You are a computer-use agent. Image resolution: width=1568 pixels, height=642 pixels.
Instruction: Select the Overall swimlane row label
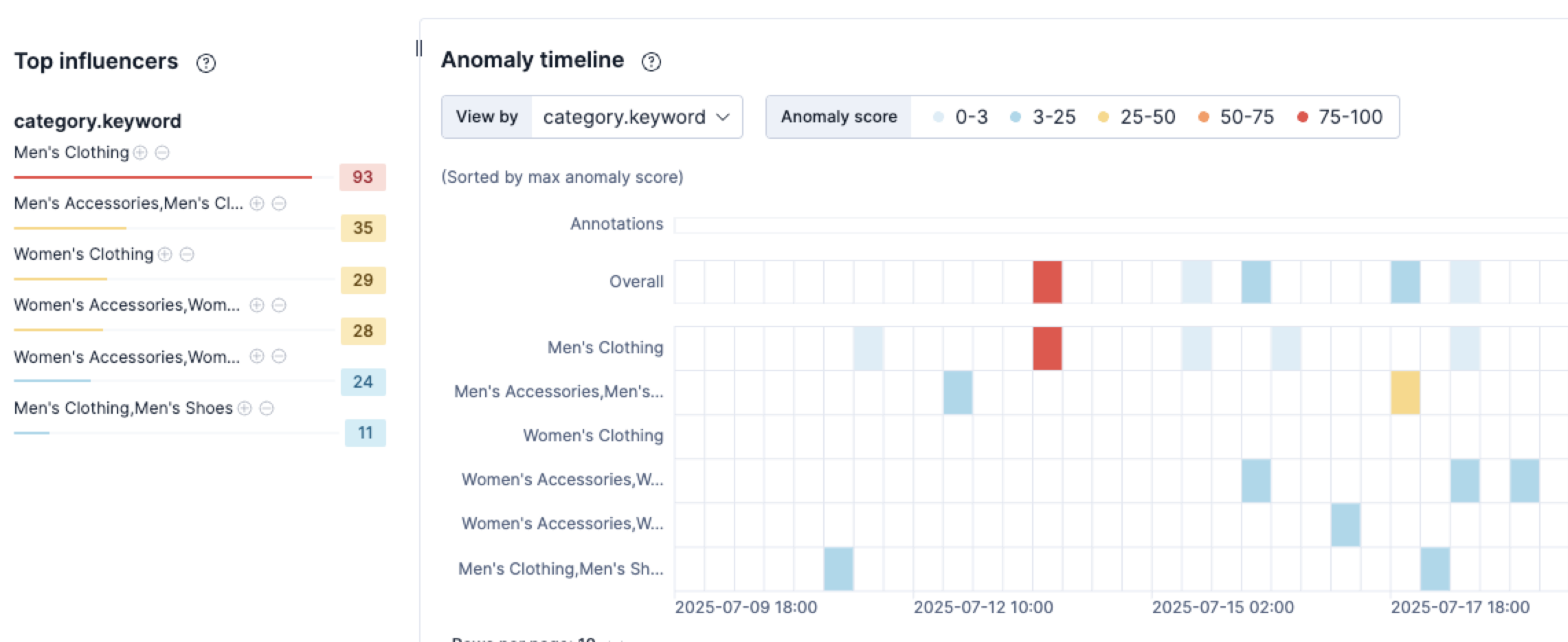pos(636,280)
